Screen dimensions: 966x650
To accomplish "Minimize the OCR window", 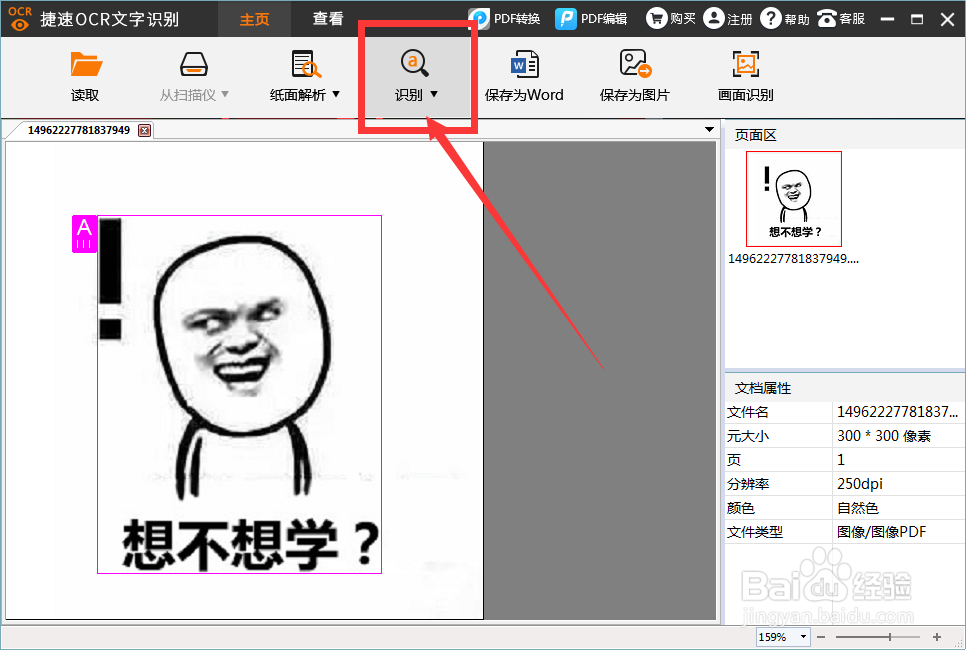I will (887, 19).
